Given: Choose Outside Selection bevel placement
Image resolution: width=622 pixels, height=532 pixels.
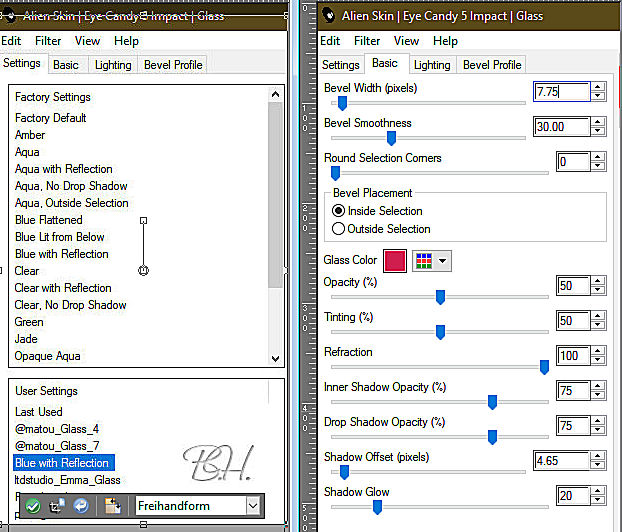Looking at the screenshot, I should tap(338, 229).
